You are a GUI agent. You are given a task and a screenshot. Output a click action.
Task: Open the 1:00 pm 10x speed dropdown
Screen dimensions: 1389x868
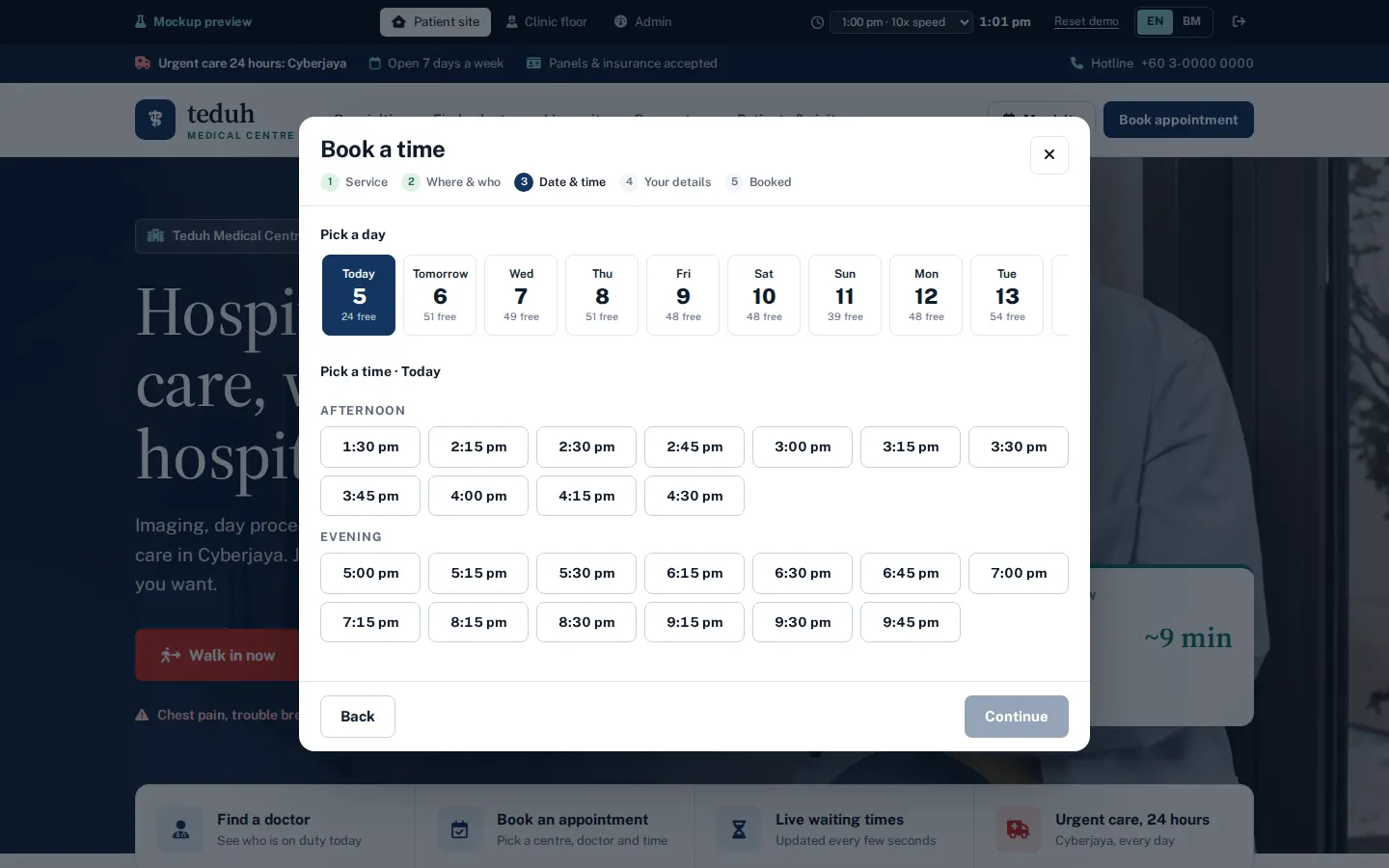[x=903, y=22]
